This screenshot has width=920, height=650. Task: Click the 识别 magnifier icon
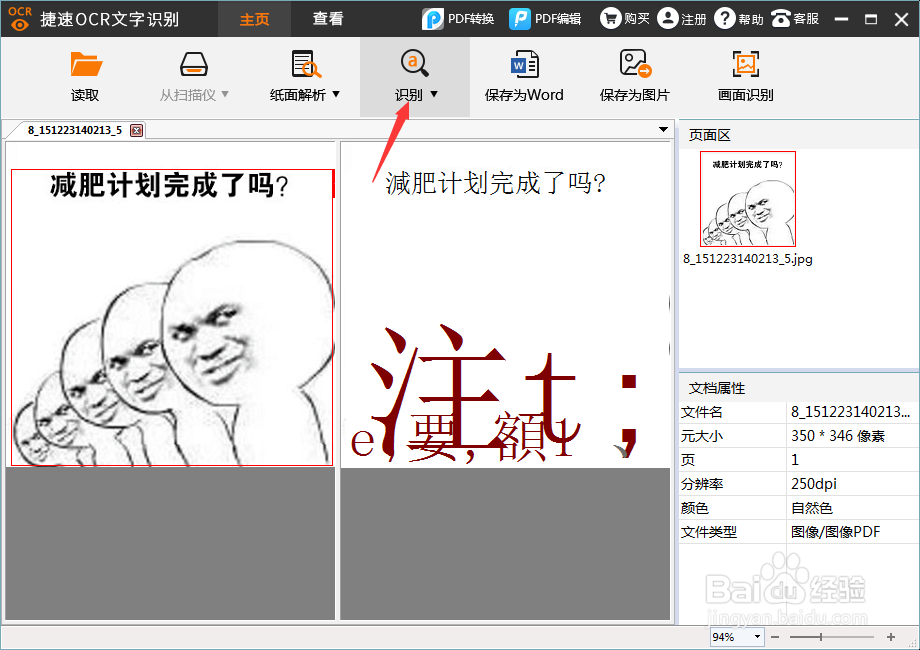pos(414,63)
